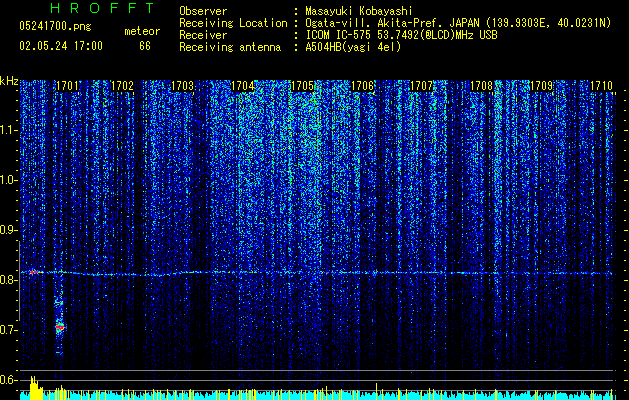The image size is (629, 400).
Task: Click the 0.6 kHz axis label
Action: (9, 380)
